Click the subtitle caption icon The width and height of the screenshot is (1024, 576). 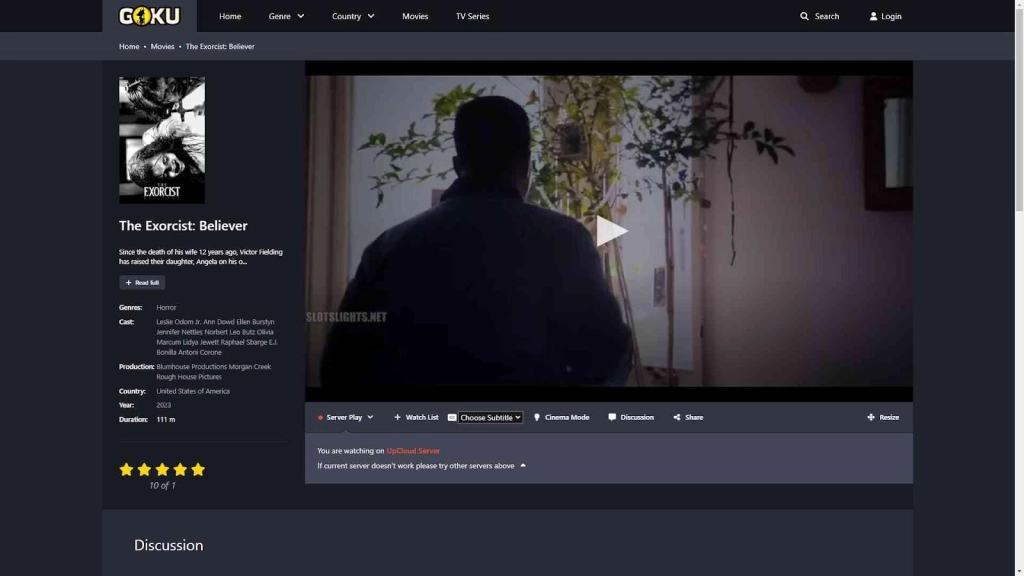point(452,417)
